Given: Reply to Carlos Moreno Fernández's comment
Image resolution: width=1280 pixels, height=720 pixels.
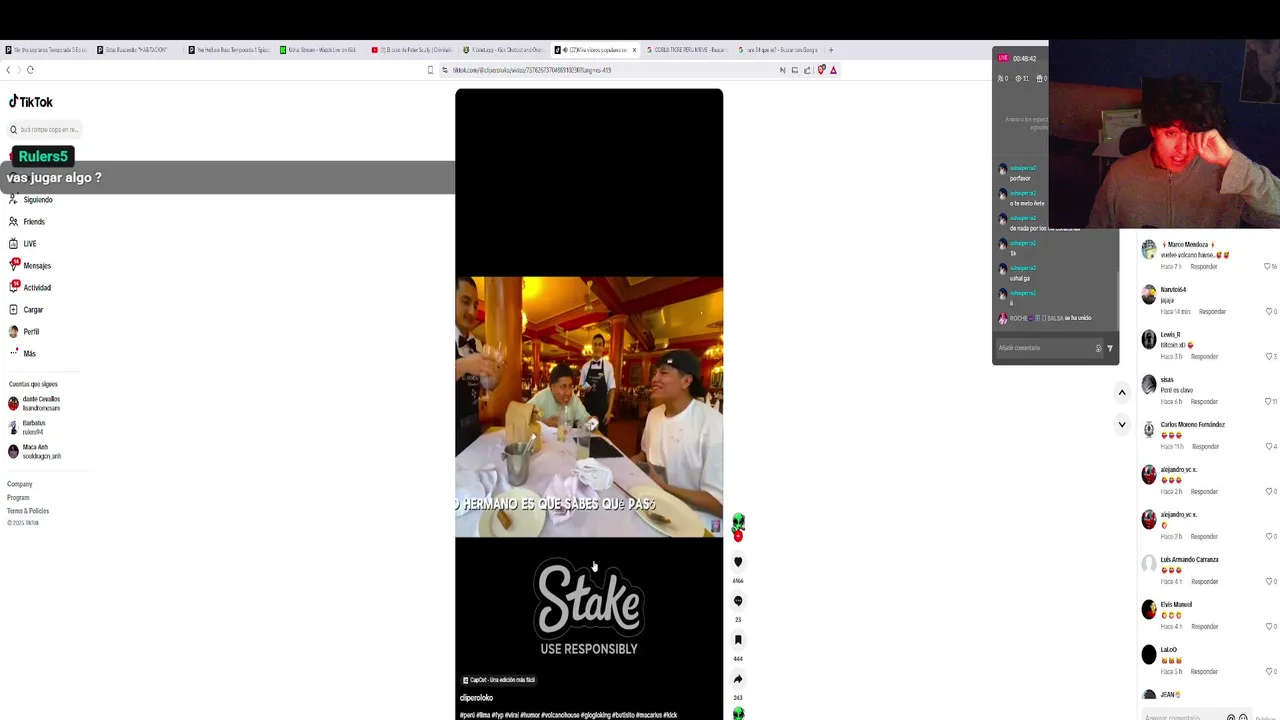Looking at the screenshot, I should click(x=1205, y=447).
